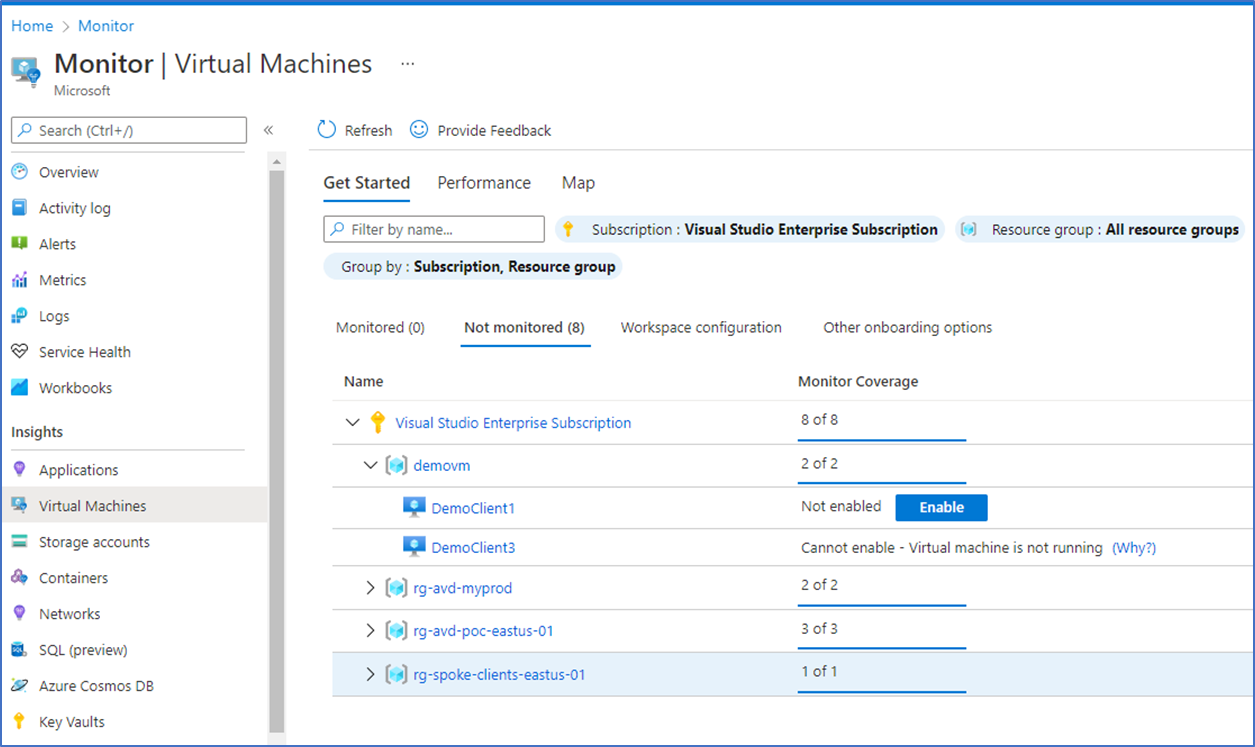This screenshot has height=747, width=1255.
Task: Open the more options ellipsis in title
Action: coord(407,64)
